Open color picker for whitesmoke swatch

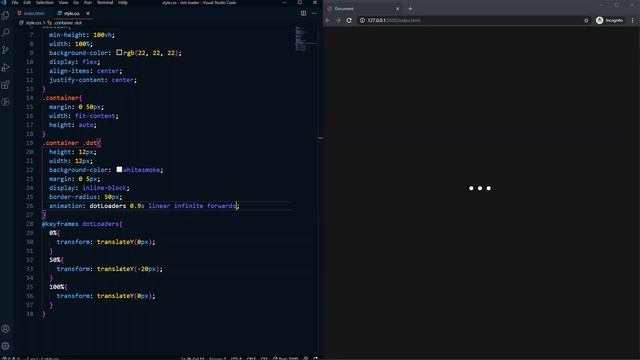tap(119, 169)
